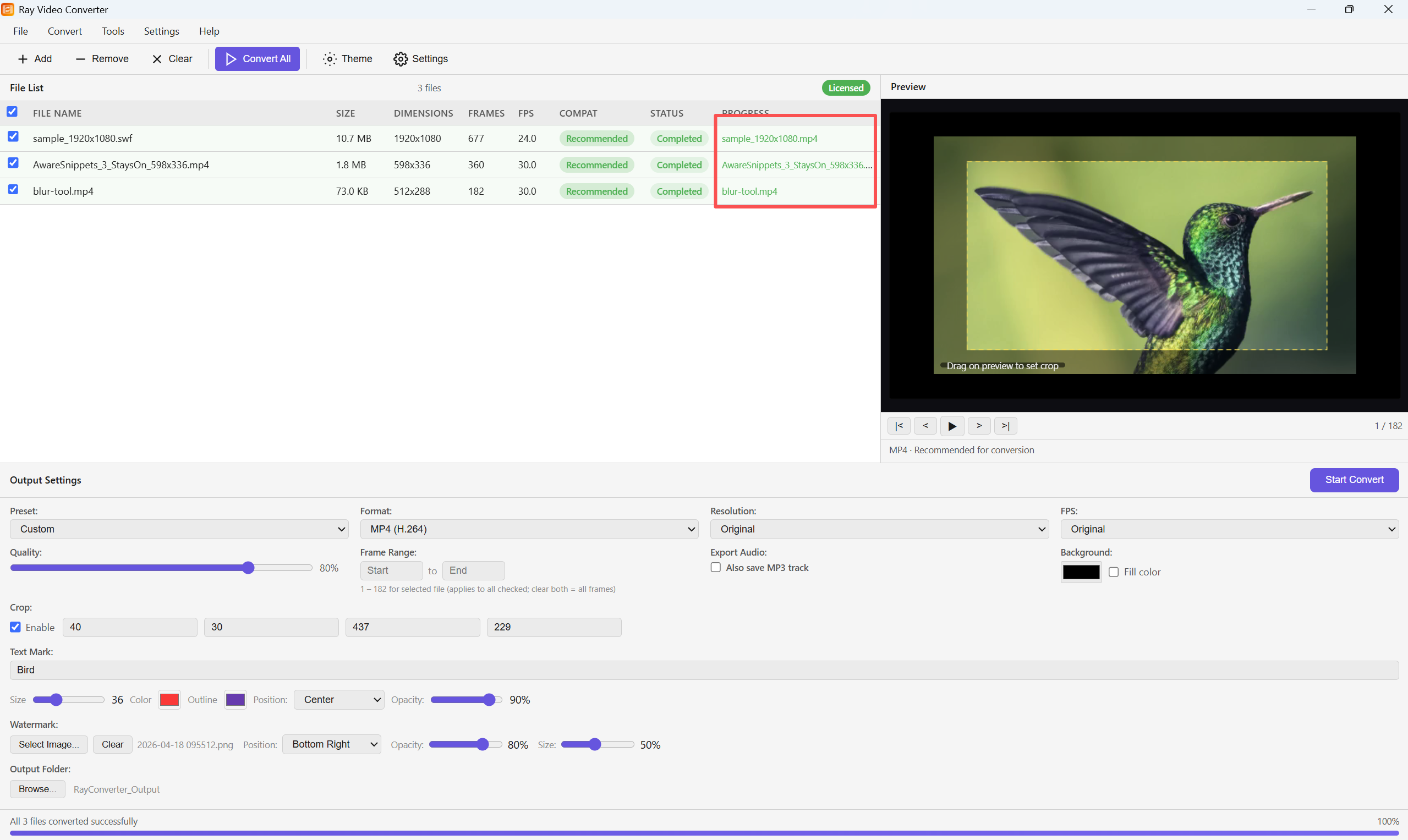
Task: Click the Remove toolbar button
Action: pyautogui.click(x=102, y=59)
